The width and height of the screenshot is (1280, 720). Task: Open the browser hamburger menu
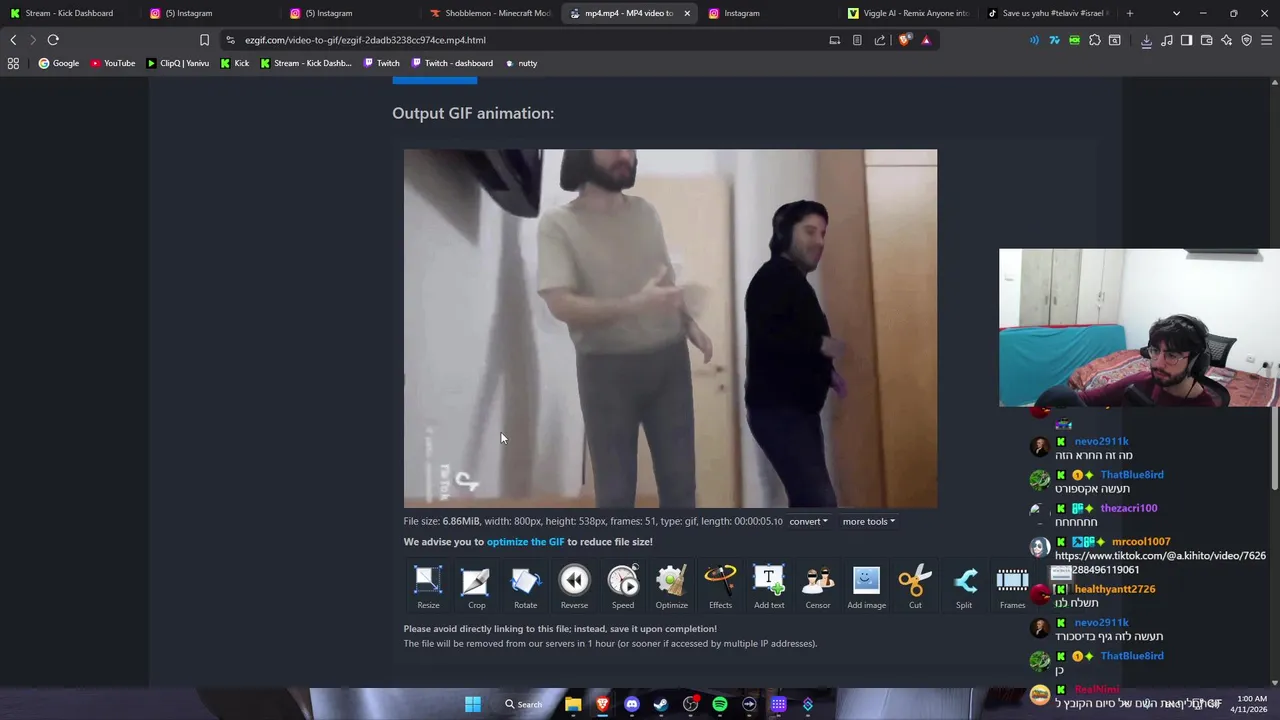point(1267,40)
